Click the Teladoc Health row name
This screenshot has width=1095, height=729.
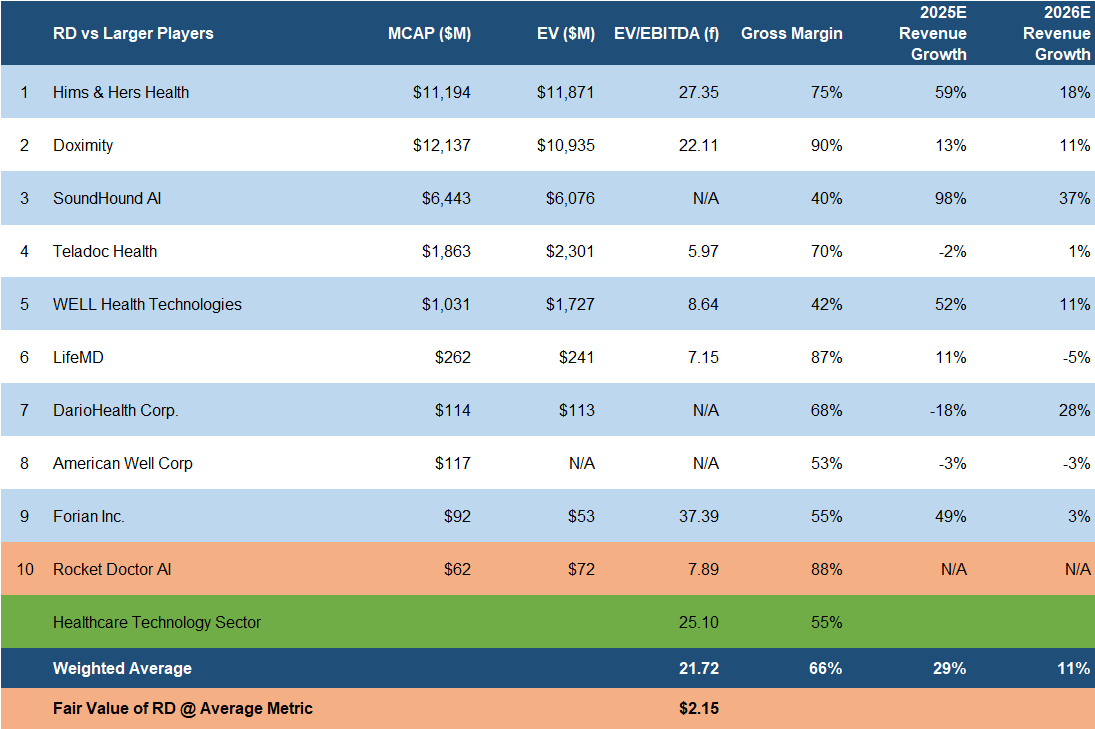[105, 251]
